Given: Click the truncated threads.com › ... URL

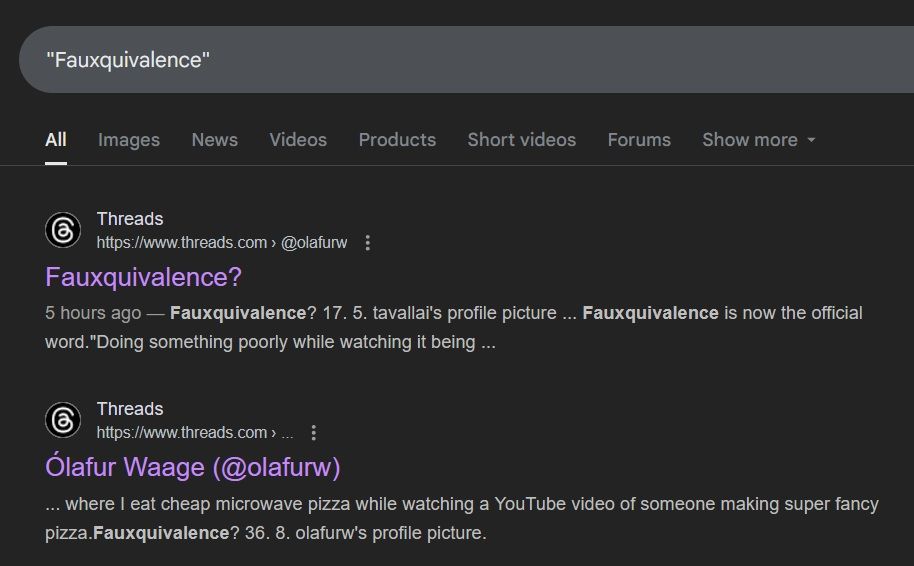Looking at the screenshot, I should click(195, 433).
